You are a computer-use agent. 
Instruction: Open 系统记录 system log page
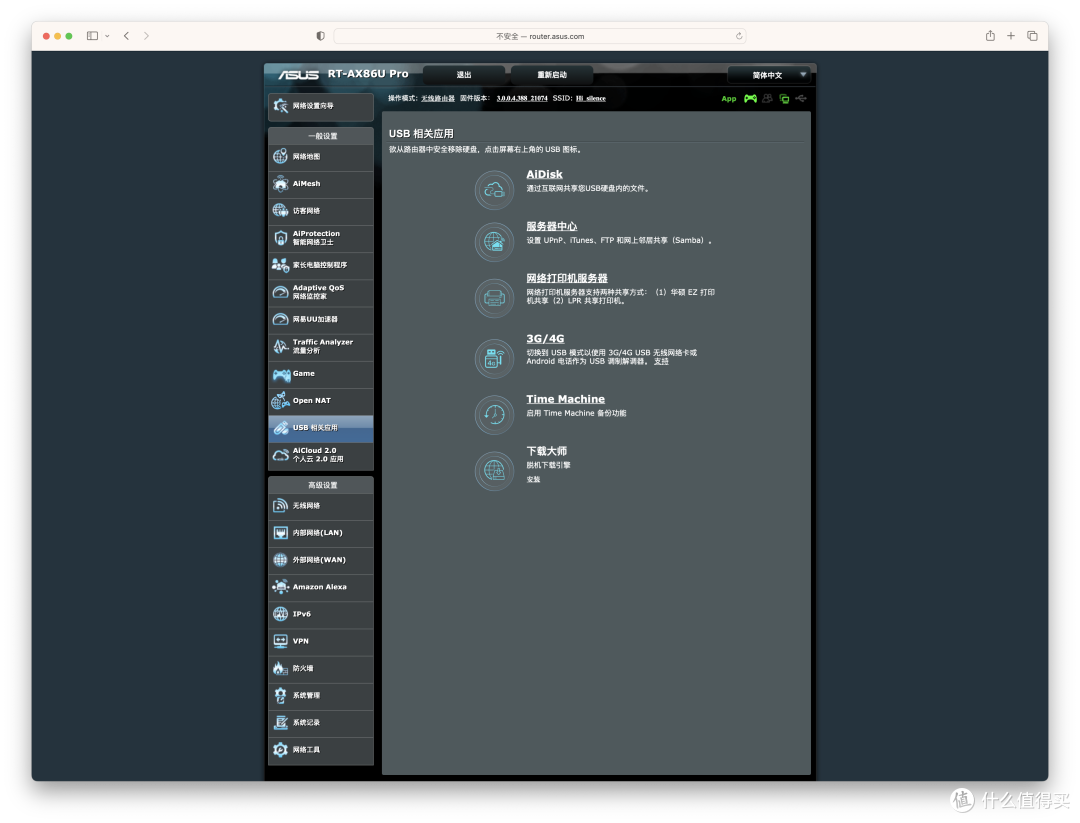320,723
